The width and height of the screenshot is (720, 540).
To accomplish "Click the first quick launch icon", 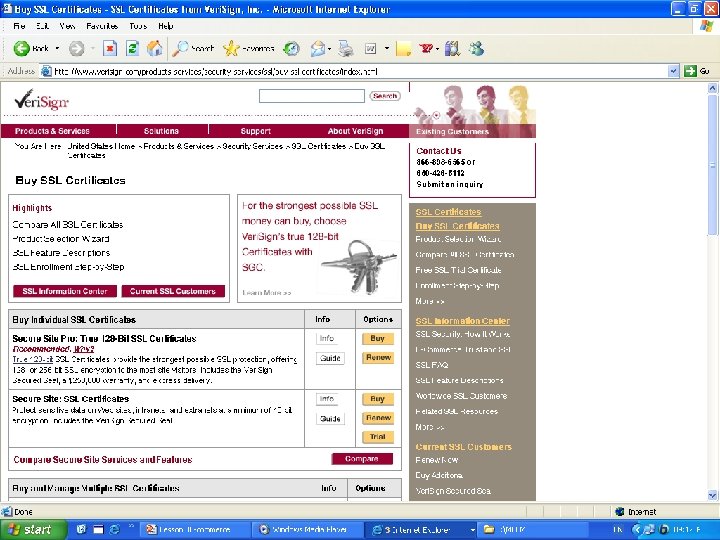I will [x=82, y=529].
